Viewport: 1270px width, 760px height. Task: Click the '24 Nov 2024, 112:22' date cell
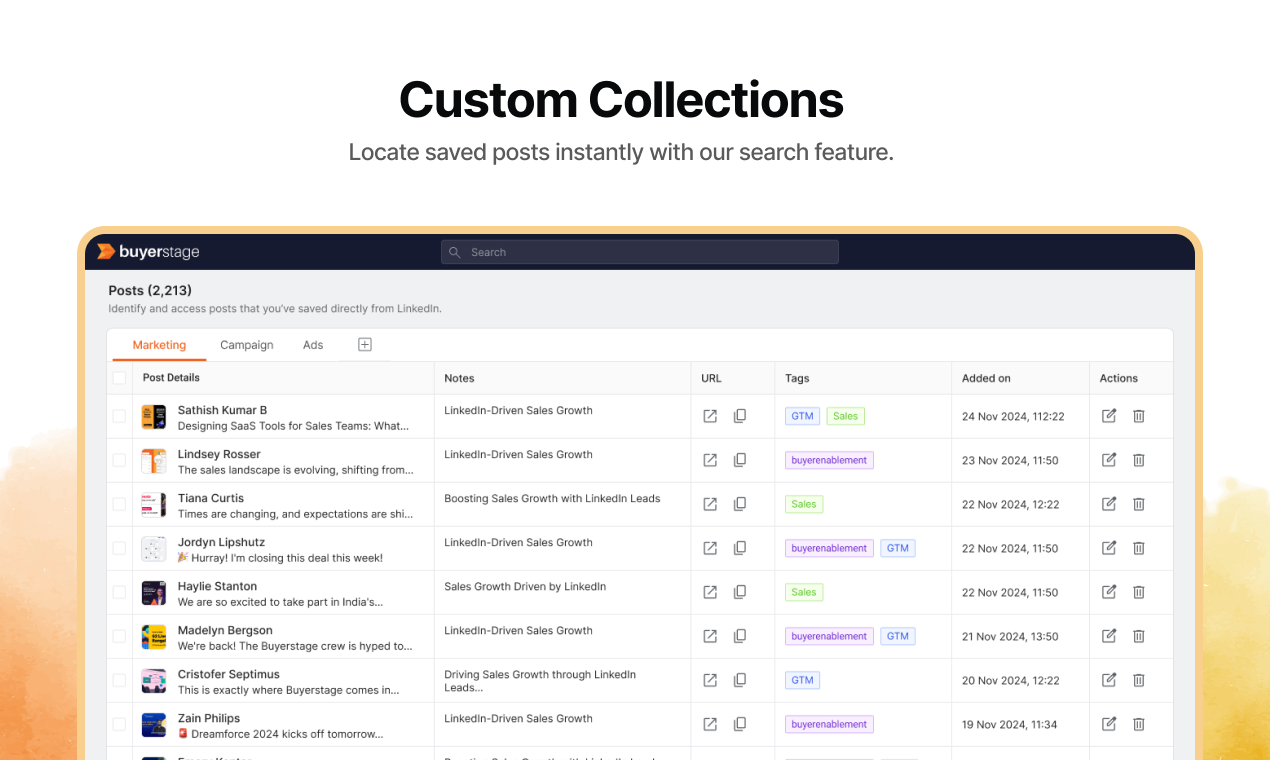coord(1013,416)
